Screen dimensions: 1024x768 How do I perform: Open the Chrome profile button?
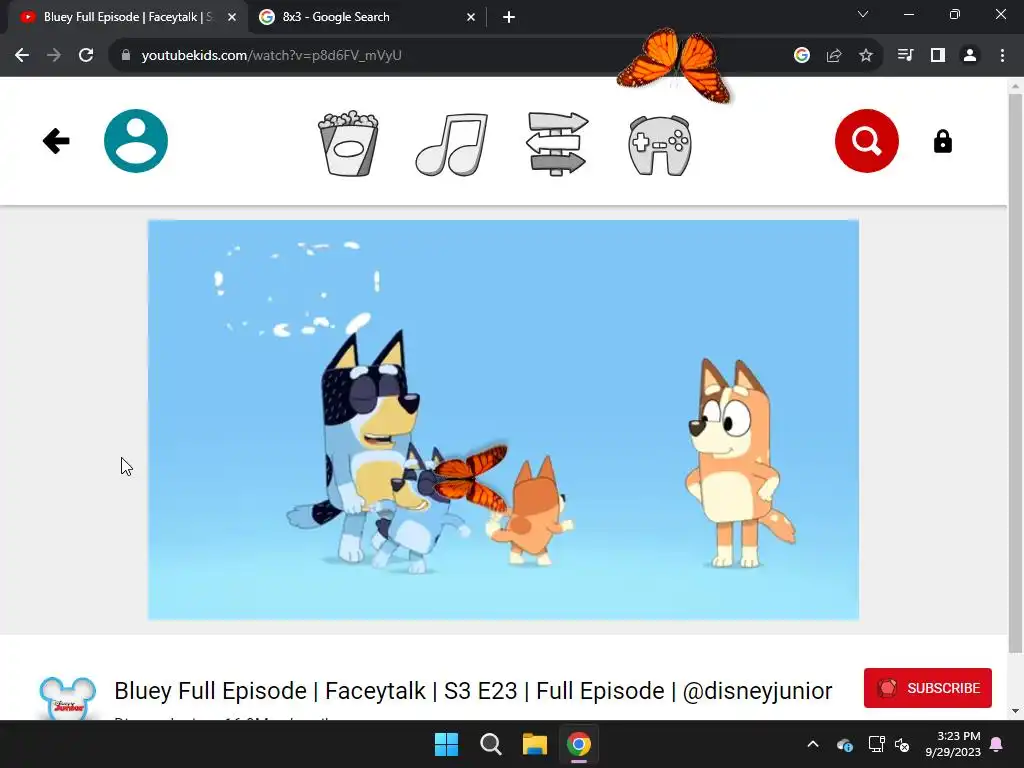coord(970,56)
